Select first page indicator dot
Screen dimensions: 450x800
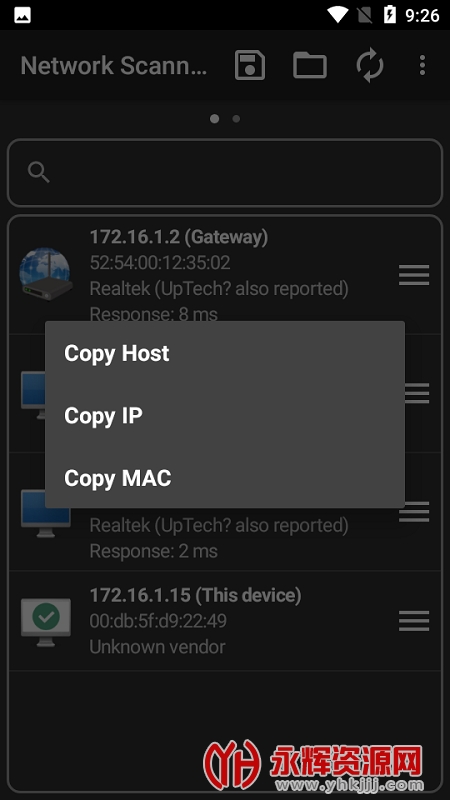pyautogui.click(x=215, y=119)
